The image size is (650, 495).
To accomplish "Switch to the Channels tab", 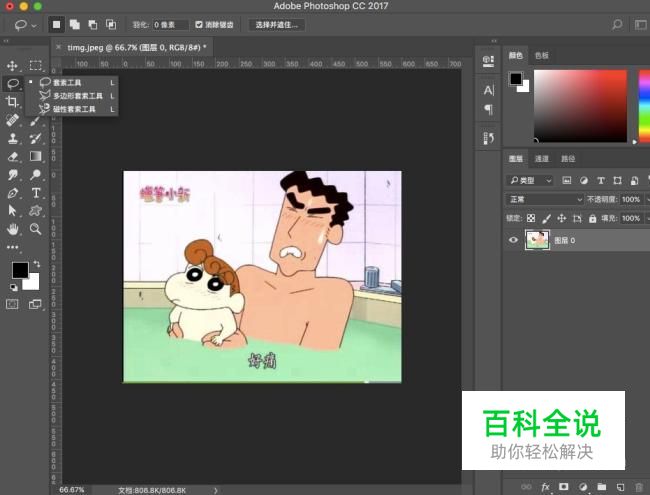I will click(541, 158).
